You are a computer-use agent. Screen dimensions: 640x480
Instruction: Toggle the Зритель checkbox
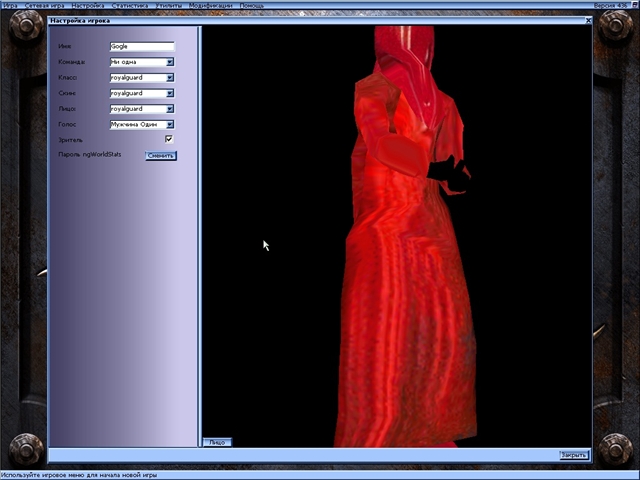pyautogui.click(x=169, y=139)
